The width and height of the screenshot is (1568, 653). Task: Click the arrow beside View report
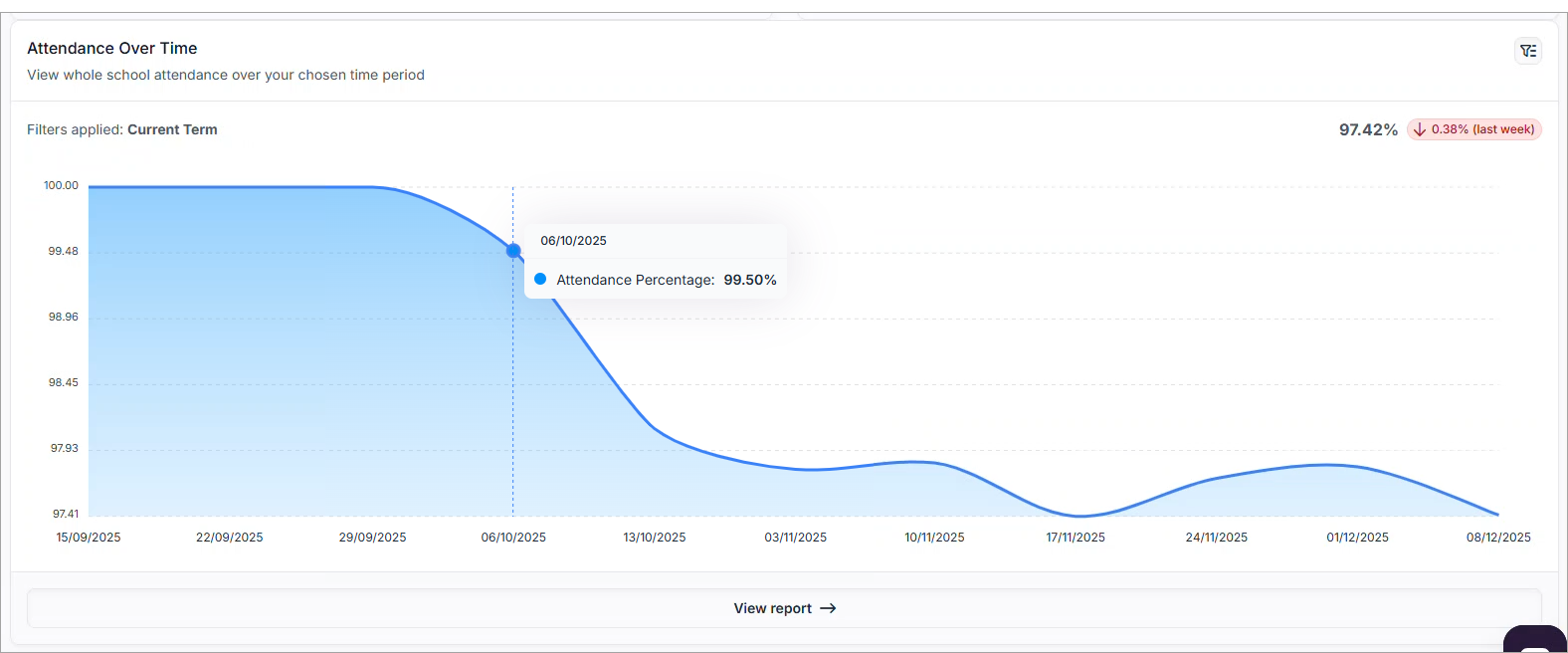coord(828,608)
